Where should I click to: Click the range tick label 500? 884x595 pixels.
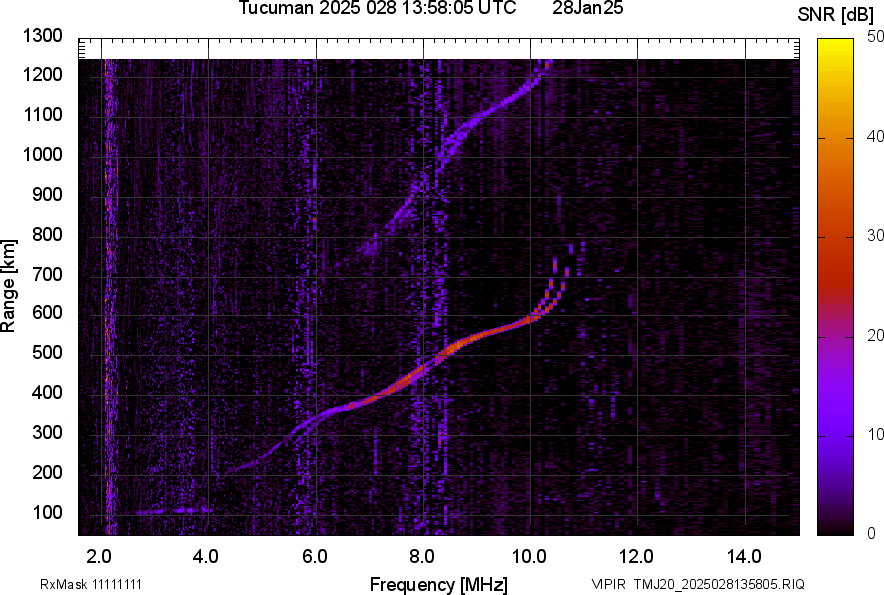(x=47, y=352)
